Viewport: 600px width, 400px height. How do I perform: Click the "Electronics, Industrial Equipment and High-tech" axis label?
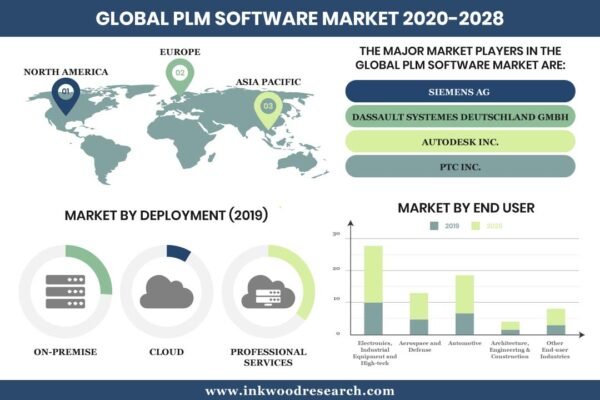pyautogui.click(x=375, y=353)
